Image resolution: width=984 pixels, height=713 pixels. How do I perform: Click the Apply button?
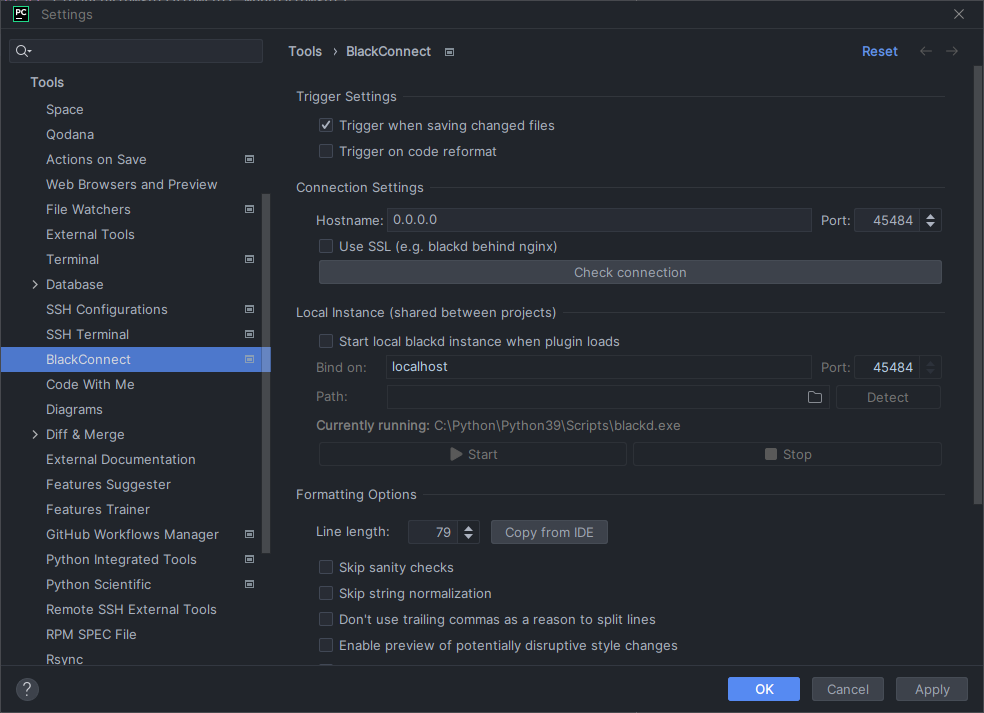932,689
